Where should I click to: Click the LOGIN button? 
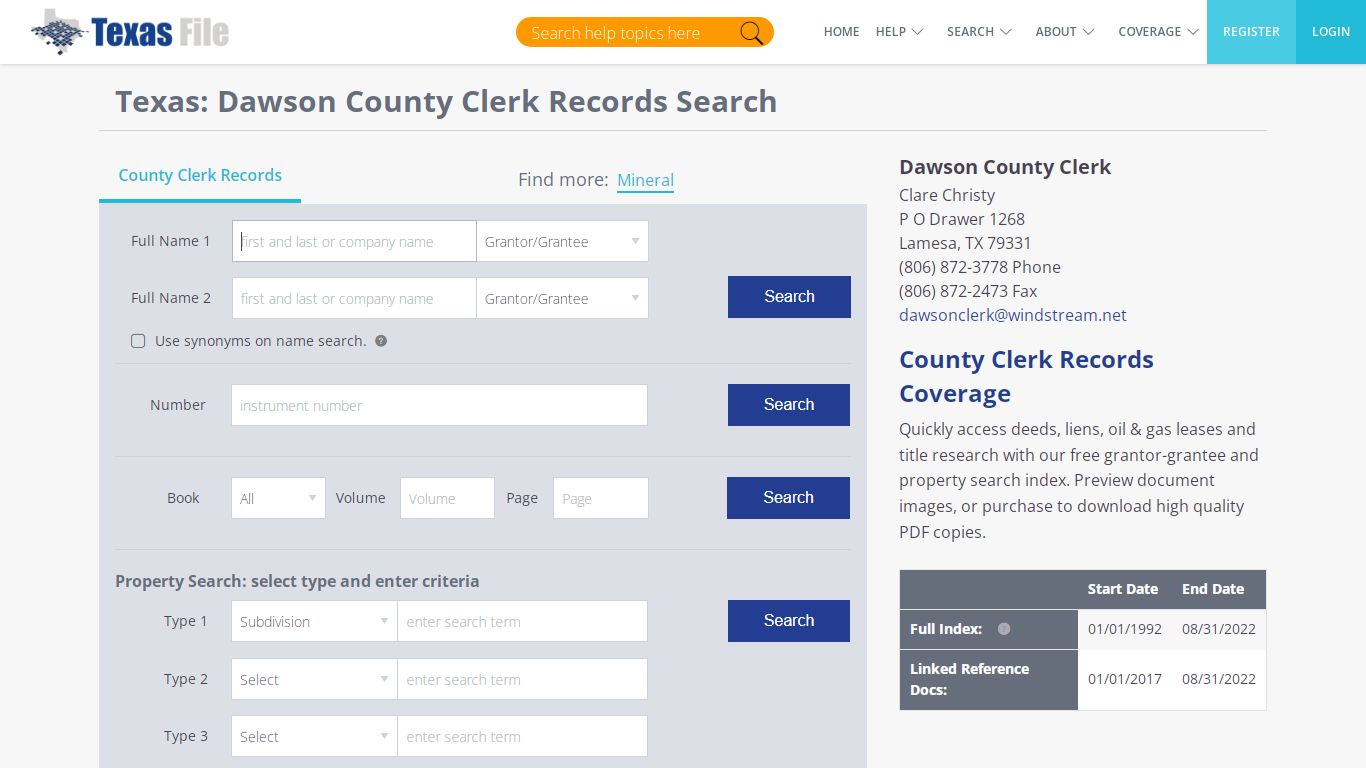pyautogui.click(x=1331, y=32)
